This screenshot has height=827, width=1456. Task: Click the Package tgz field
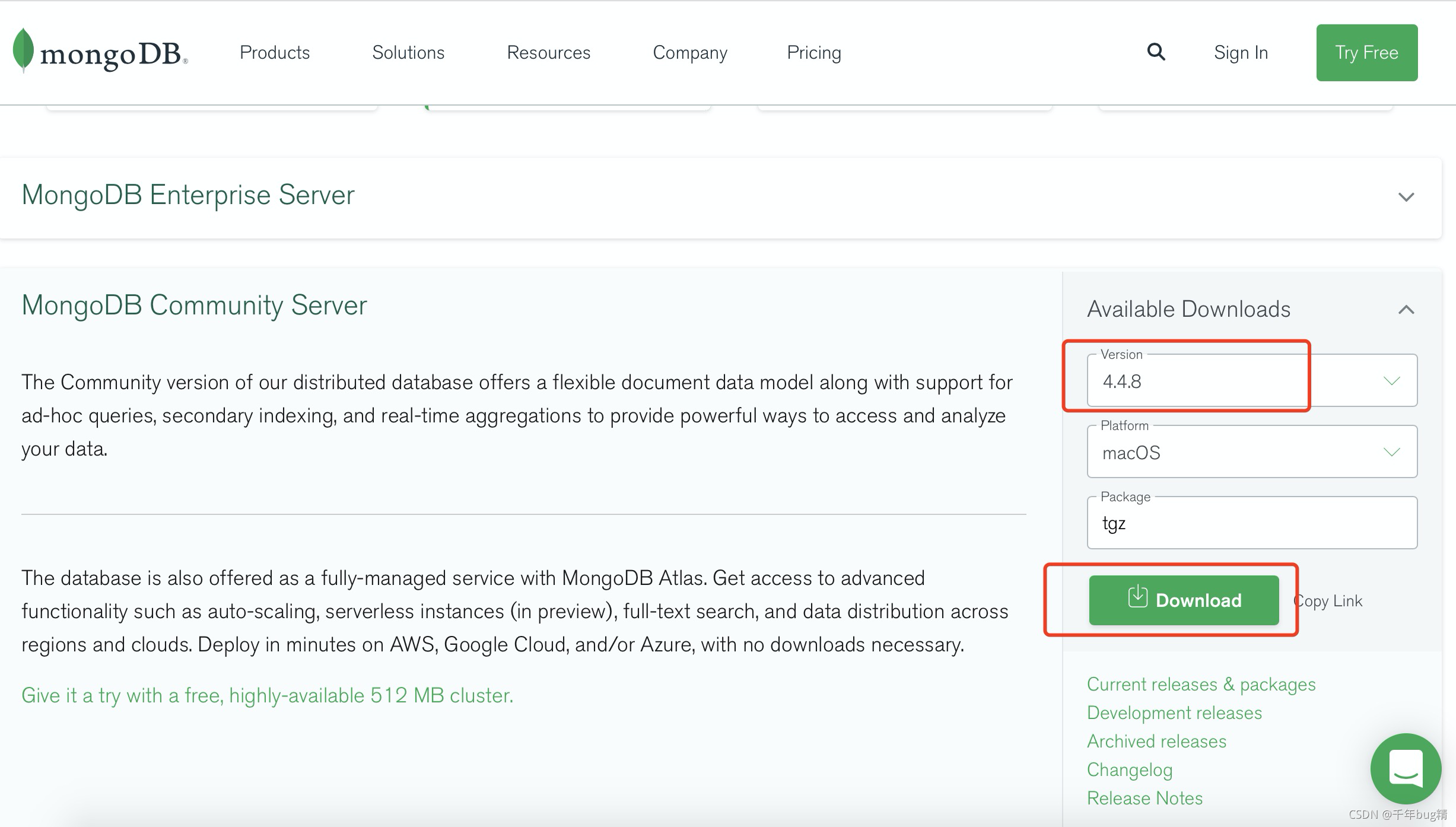pyautogui.click(x=1251, y=523)
